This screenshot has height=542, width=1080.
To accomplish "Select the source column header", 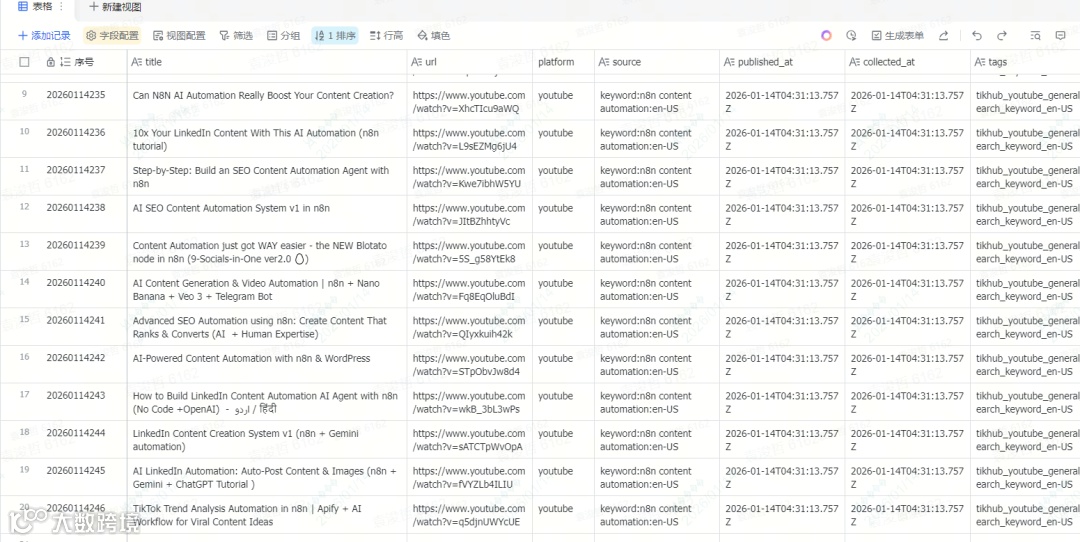I will tap(657, 62).
